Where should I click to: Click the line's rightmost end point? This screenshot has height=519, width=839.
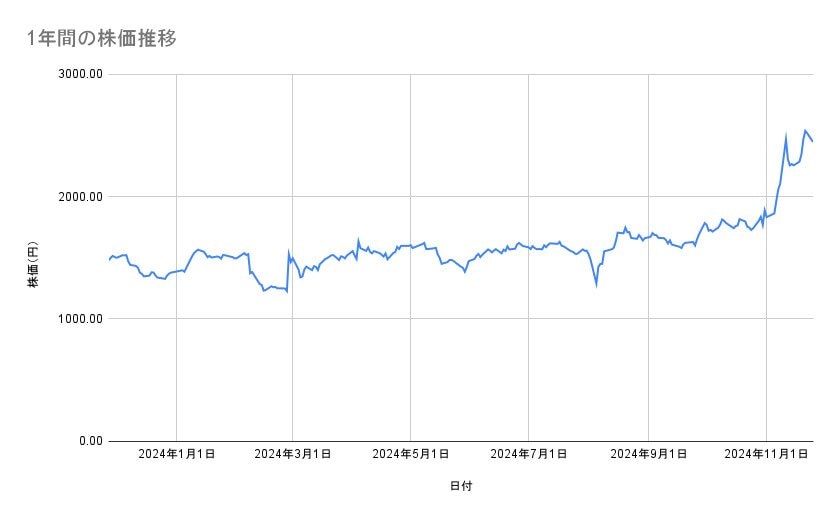[812, 141]
